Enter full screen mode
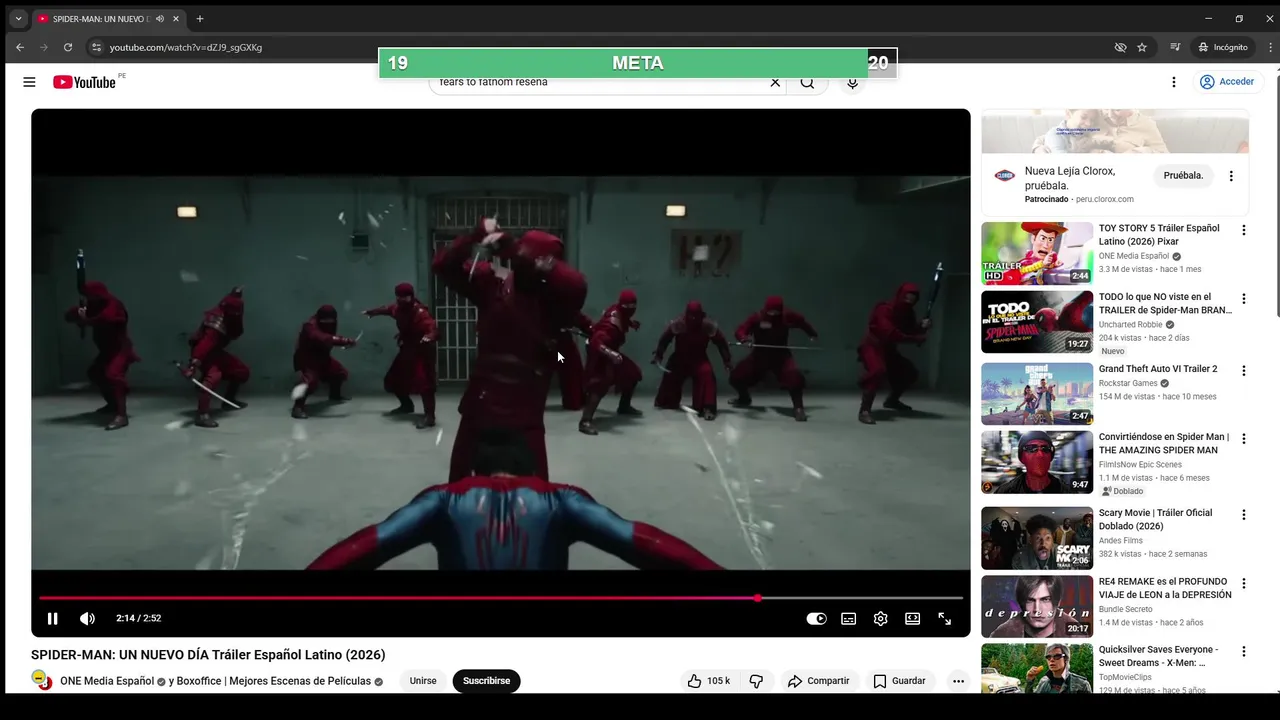 click(944, 619)
